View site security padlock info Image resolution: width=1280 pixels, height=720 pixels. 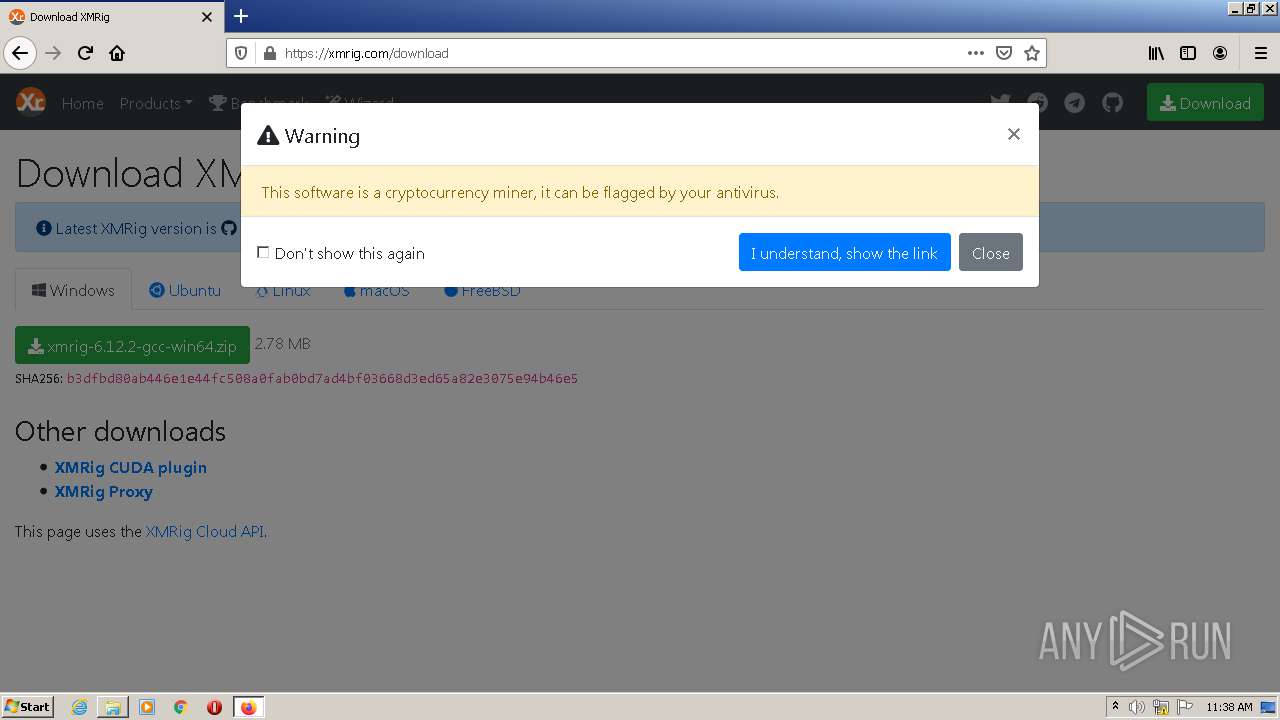pyautogui.click(x=269, y=53)
